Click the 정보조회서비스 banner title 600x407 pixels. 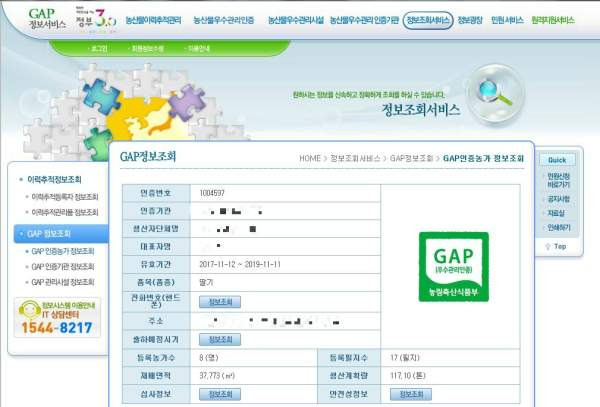pyautogui.click(x=421, y=110)
